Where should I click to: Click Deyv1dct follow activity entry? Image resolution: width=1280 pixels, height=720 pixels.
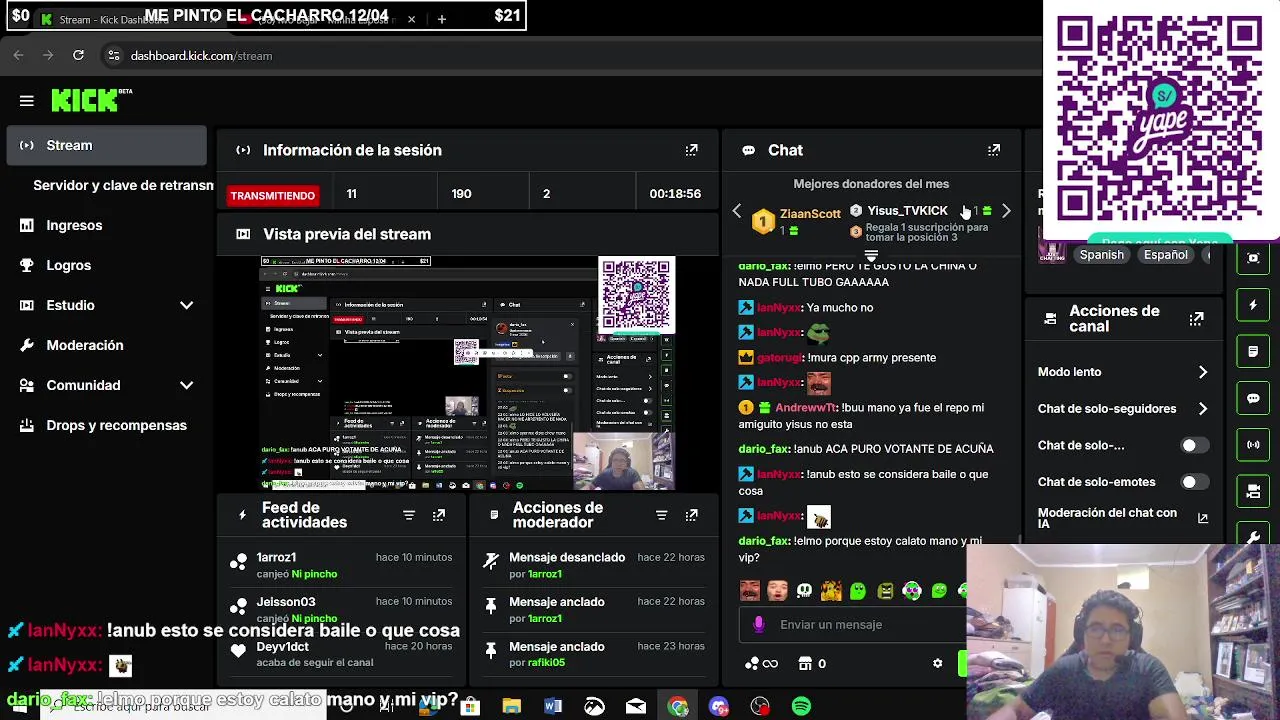(x=342, y=654)
